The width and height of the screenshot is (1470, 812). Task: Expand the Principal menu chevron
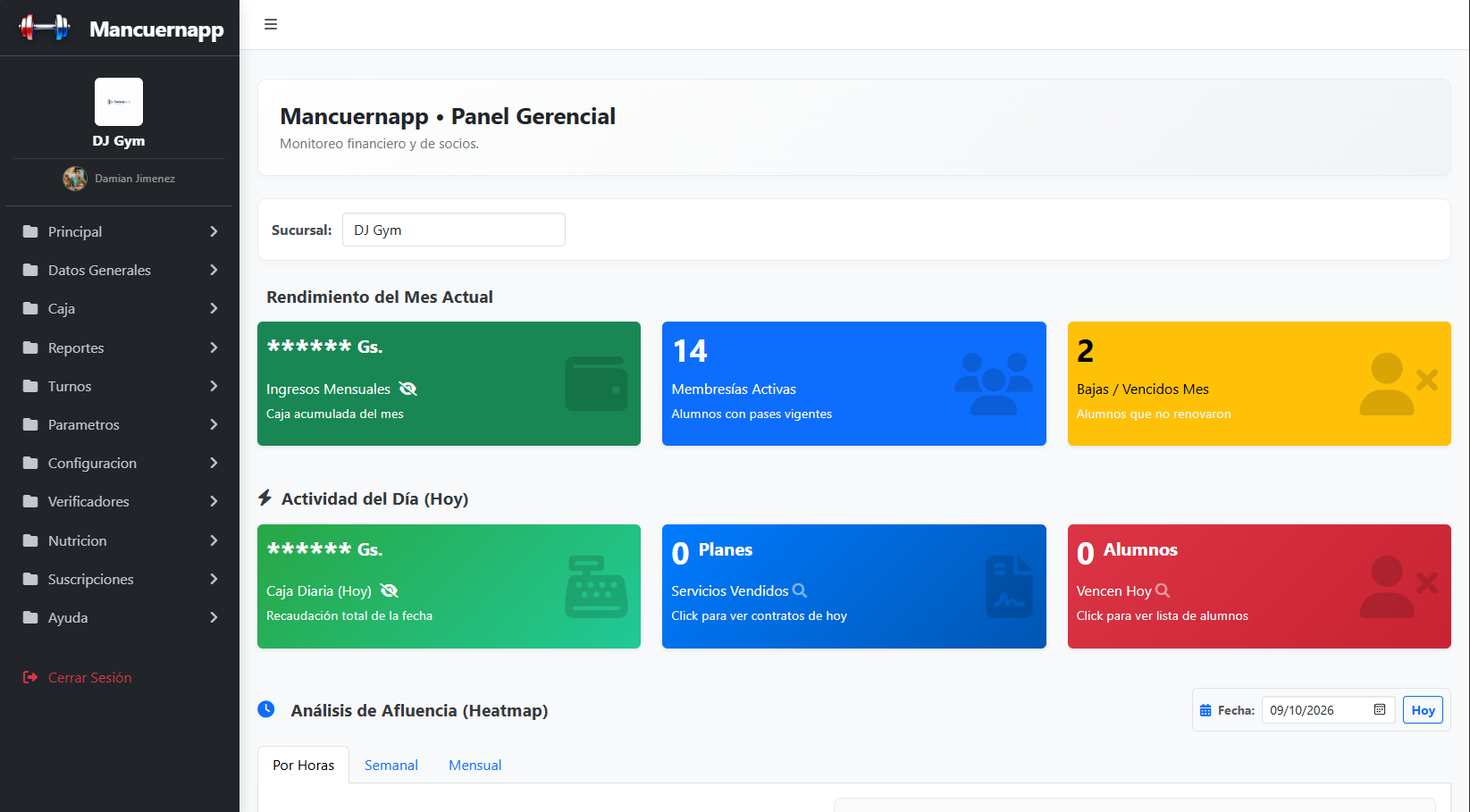pos(214,231)
